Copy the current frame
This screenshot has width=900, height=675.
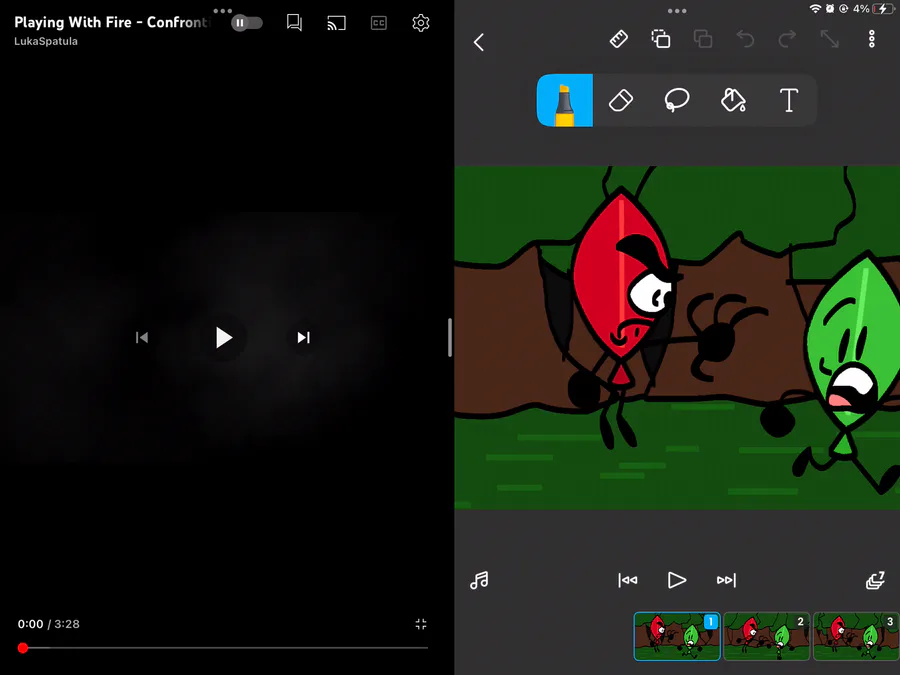coord(661,39)
